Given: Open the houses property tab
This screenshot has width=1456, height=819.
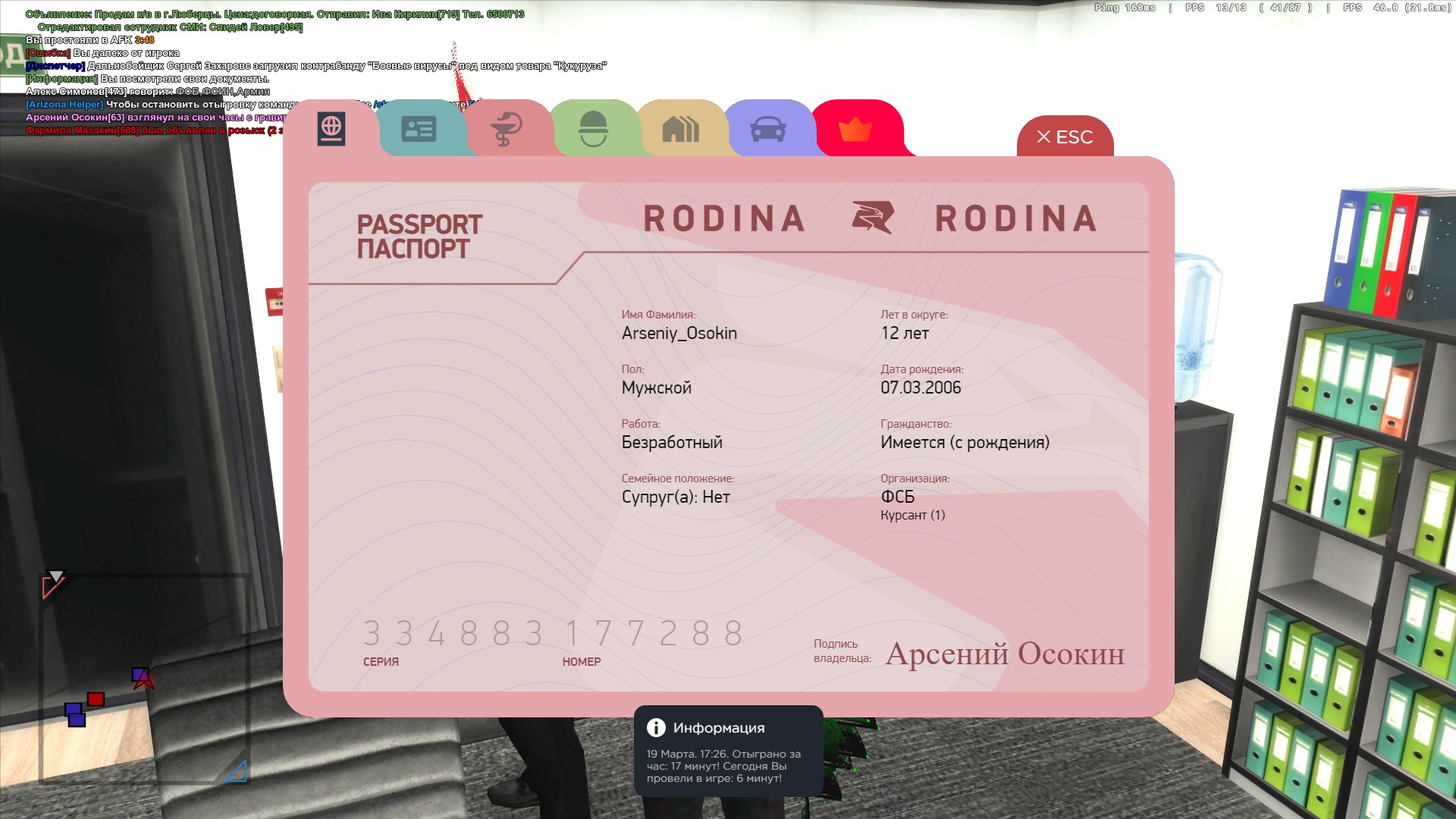Looking at the screenshot, I should pyautogui.click(x=680, y=129).
